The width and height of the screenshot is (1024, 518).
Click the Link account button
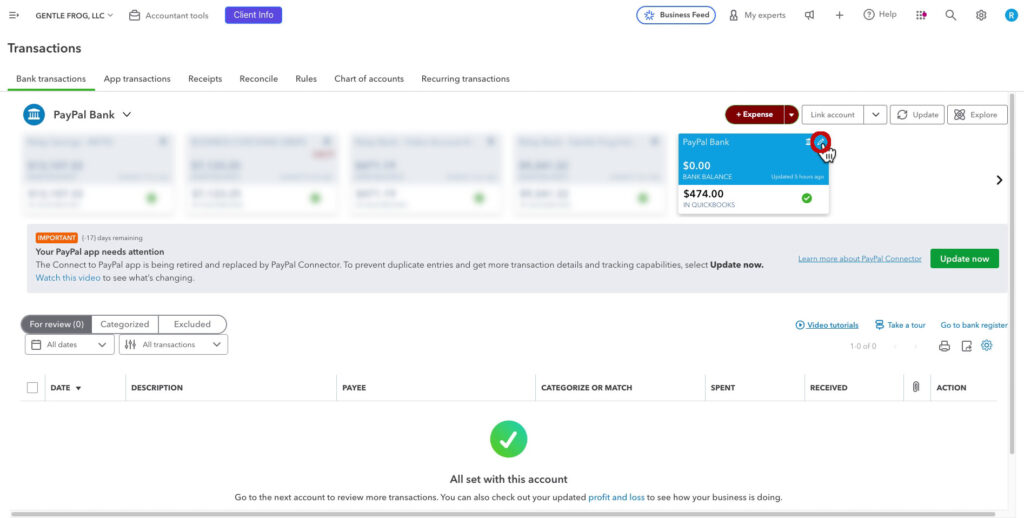click(833, 114)
